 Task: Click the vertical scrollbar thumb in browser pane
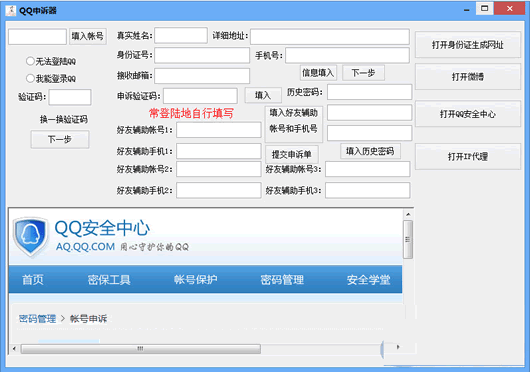pos(408,239)
